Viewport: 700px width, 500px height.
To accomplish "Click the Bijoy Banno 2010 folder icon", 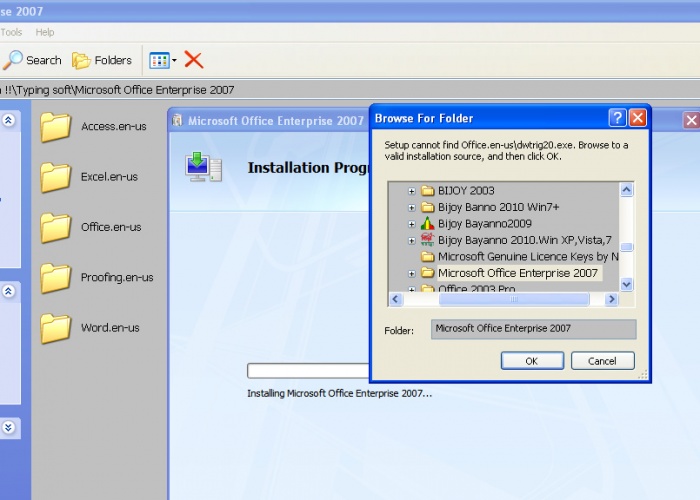I will (x=428, y=208).
